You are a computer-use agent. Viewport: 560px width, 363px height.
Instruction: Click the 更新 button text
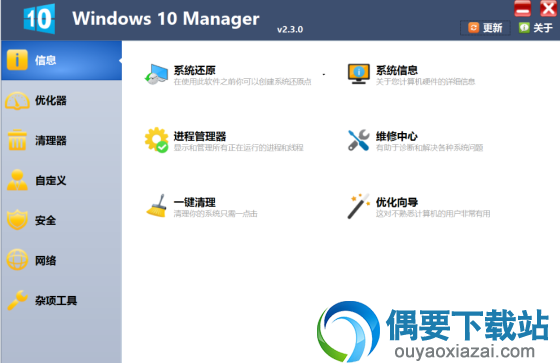tap(492, 28)
